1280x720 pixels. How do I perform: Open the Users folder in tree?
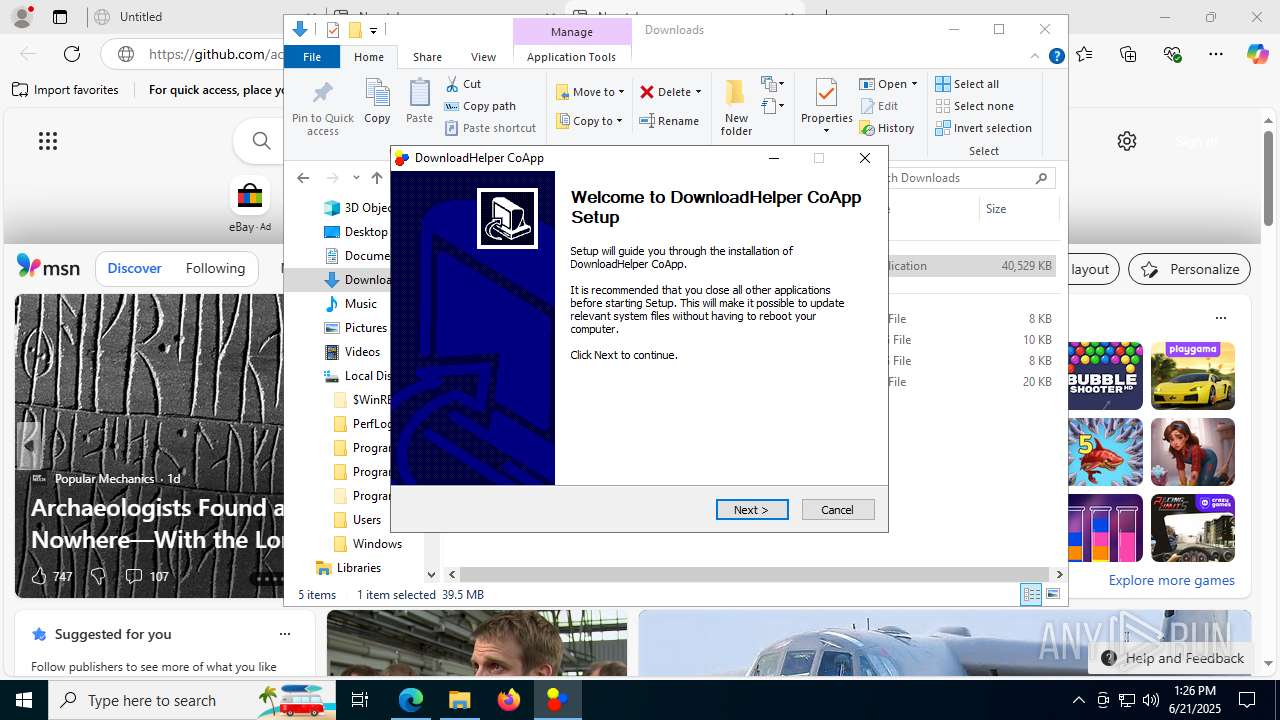point(357,520)
